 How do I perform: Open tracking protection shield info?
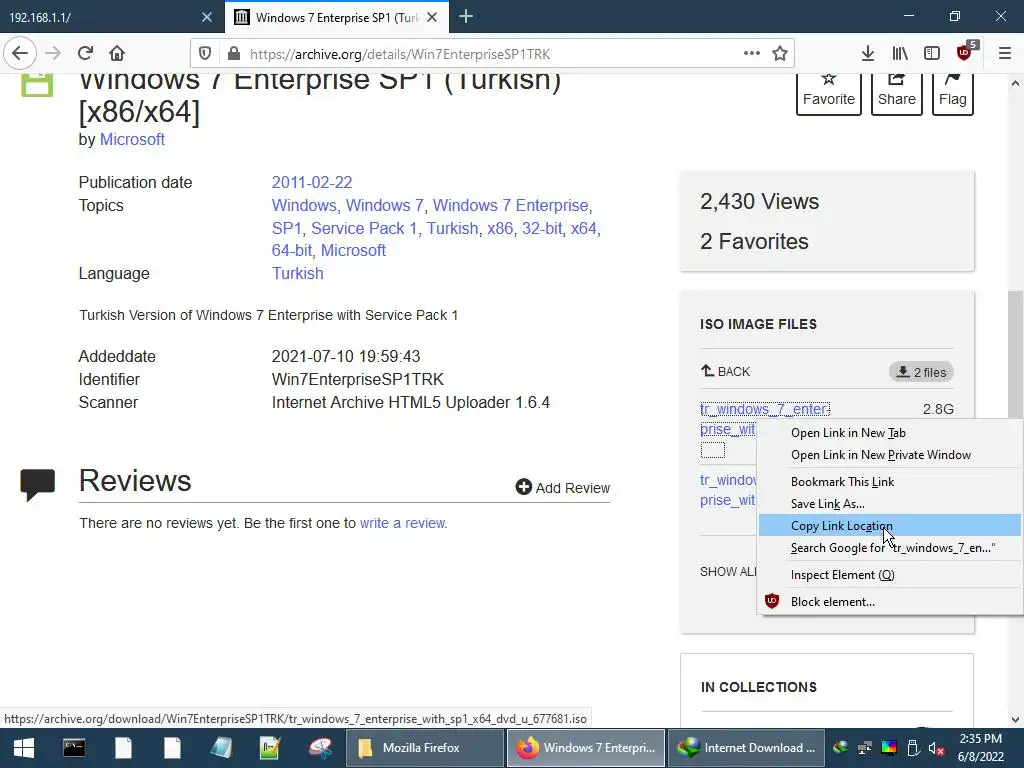(x=205, y=54)
